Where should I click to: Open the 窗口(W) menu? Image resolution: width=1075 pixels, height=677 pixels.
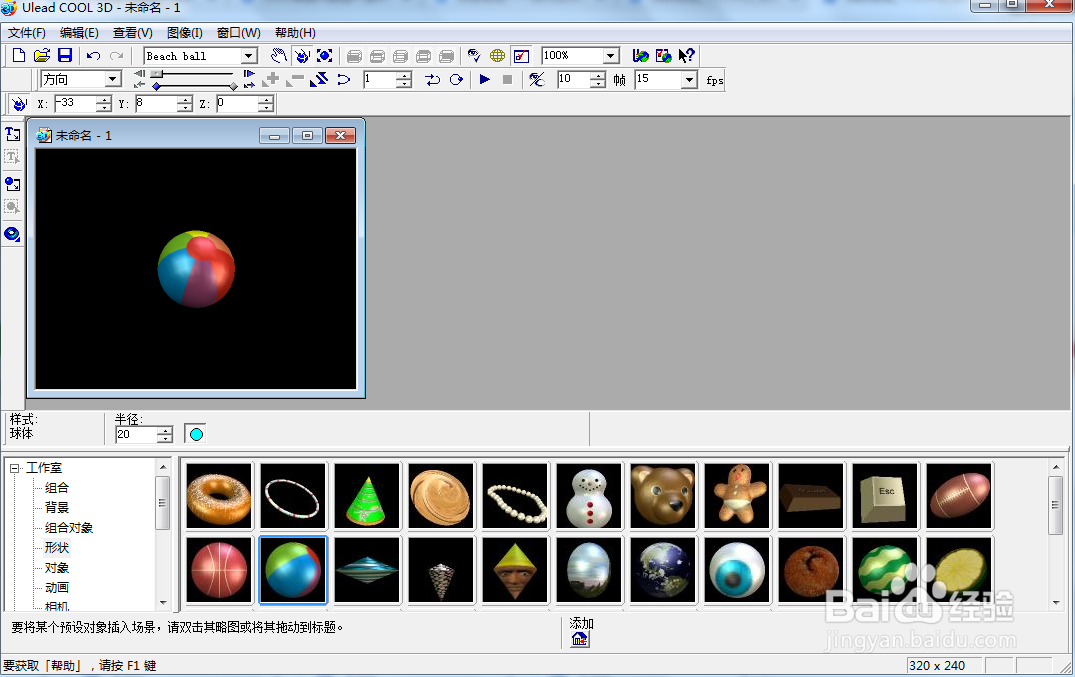(238, 33)
